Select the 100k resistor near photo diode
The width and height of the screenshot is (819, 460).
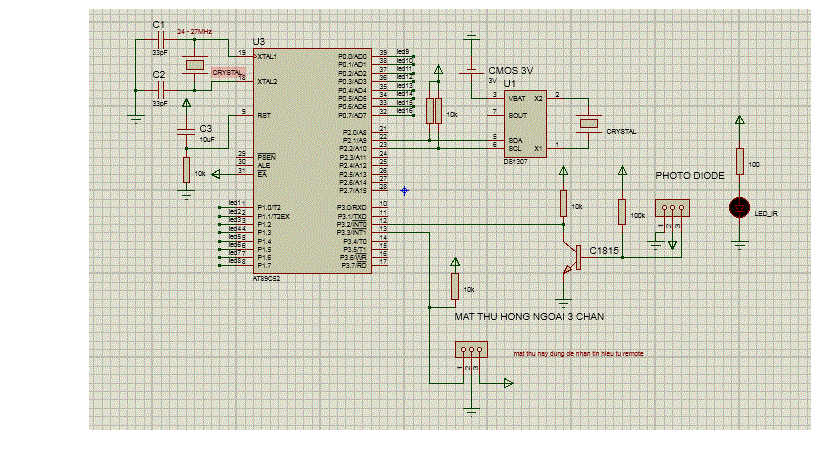622,211
